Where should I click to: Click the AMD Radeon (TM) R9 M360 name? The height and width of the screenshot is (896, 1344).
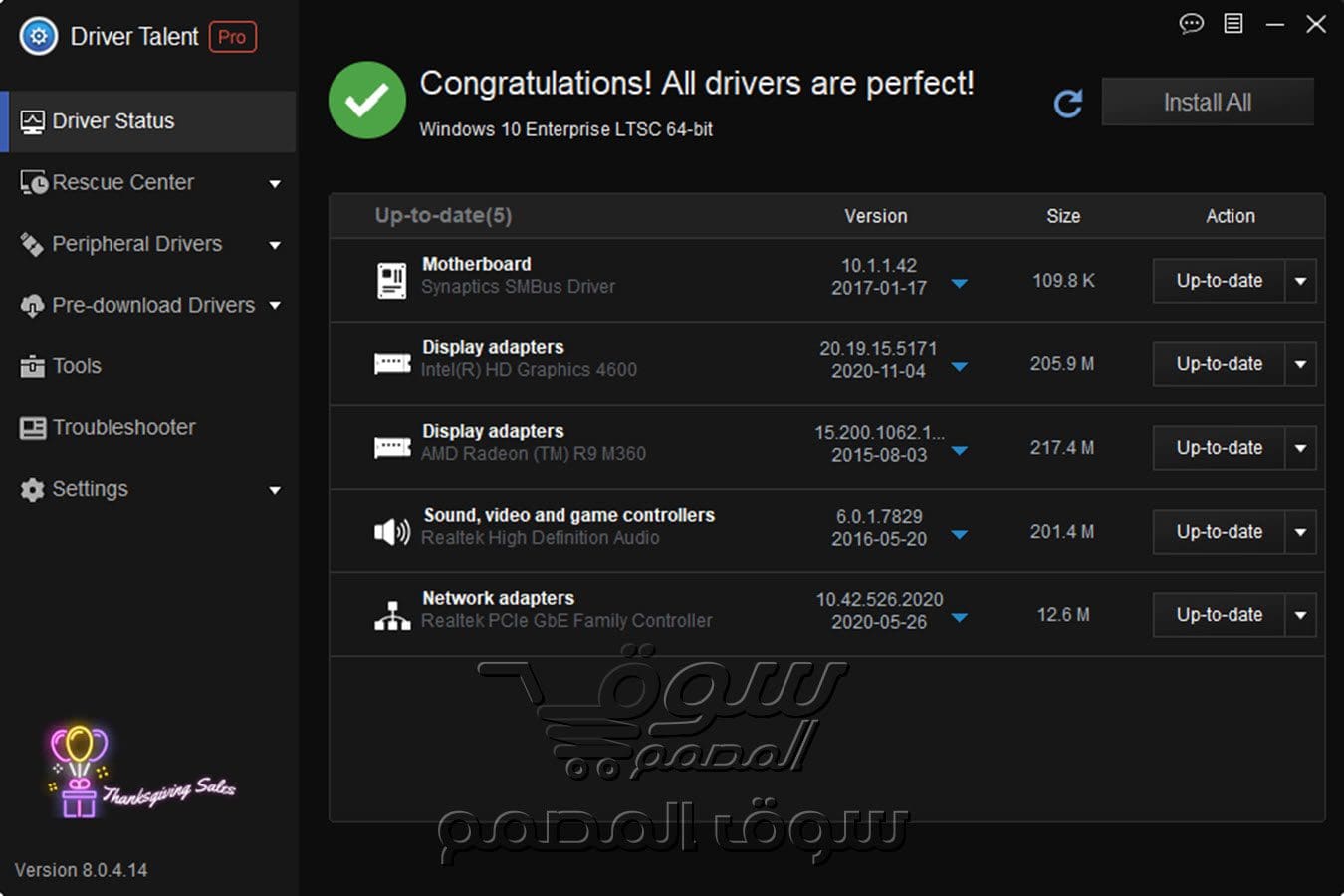(x=534, y=454)
